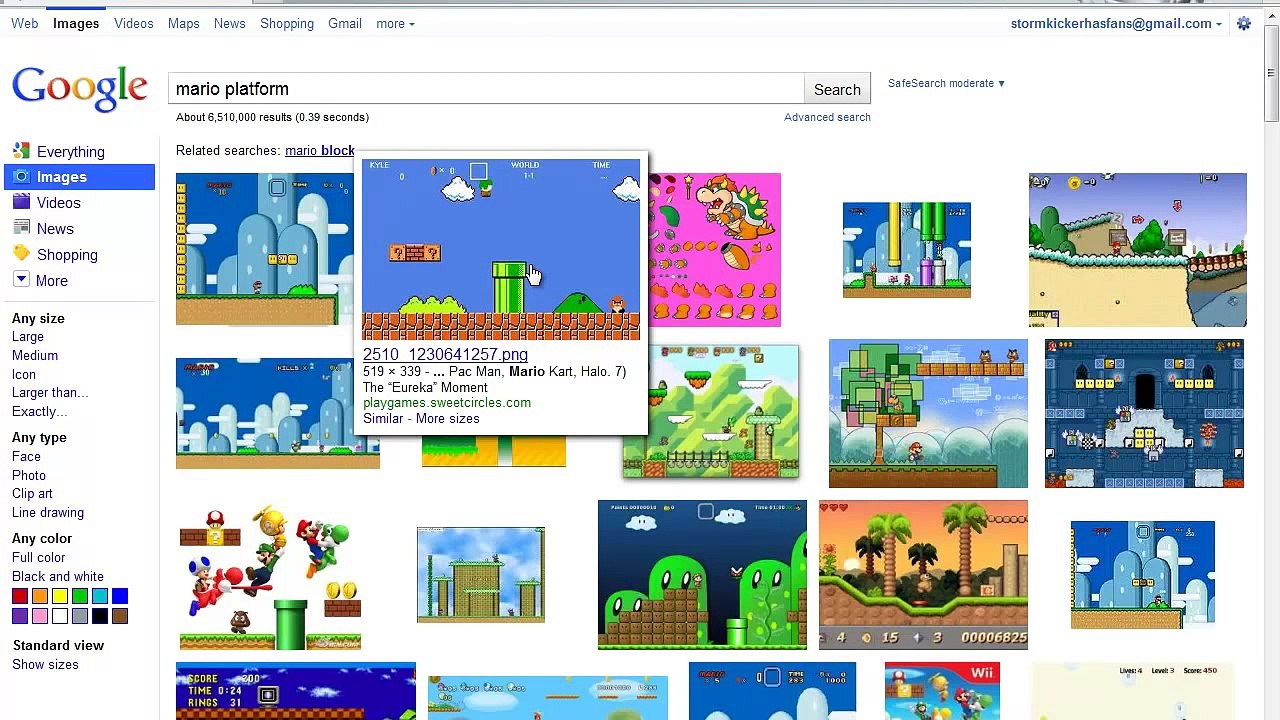
Task: Pick the orange color swatch
Action: coord(40,596)
